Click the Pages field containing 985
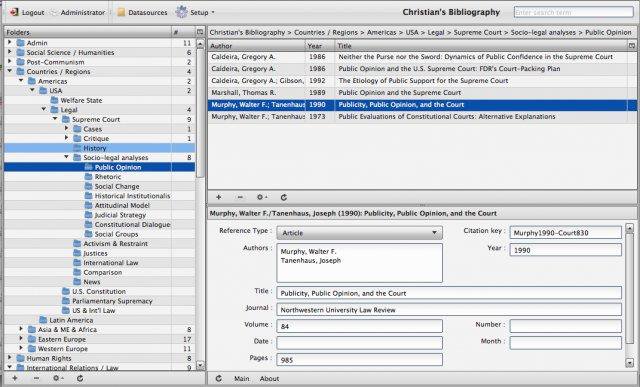 pos(360,360)
